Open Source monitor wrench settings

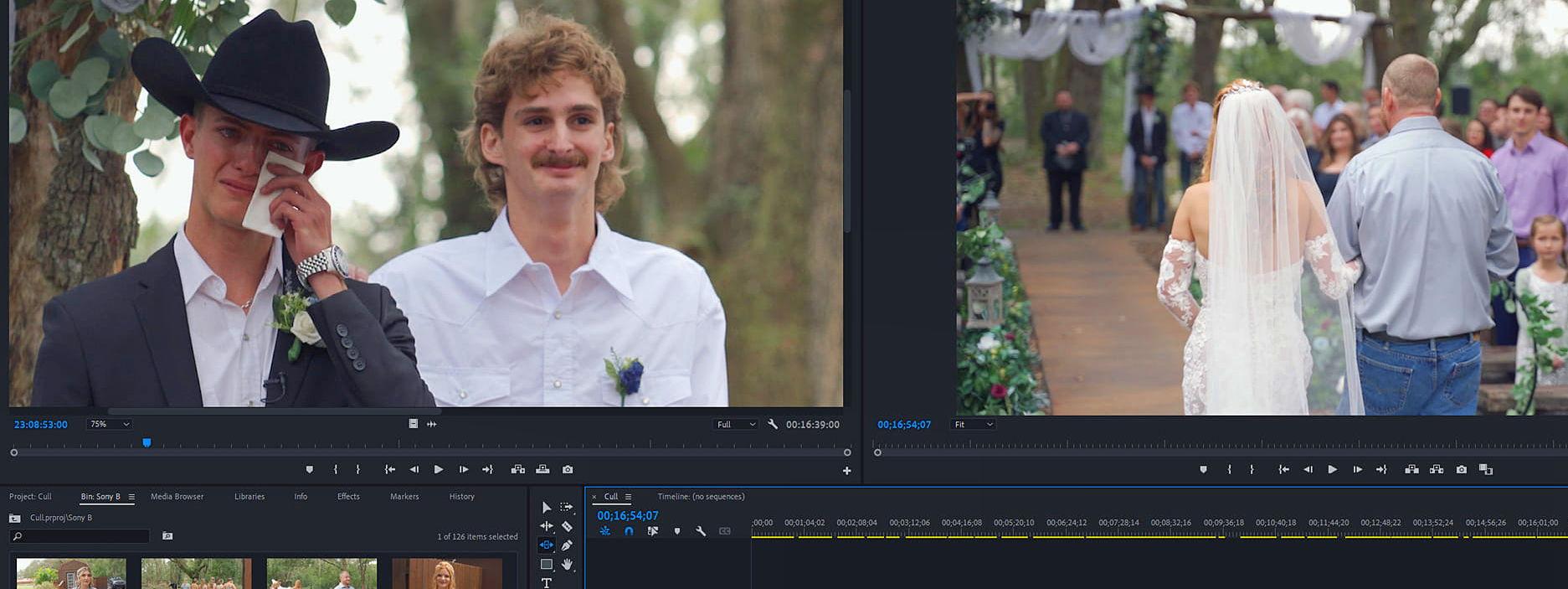tap(773, 425)
